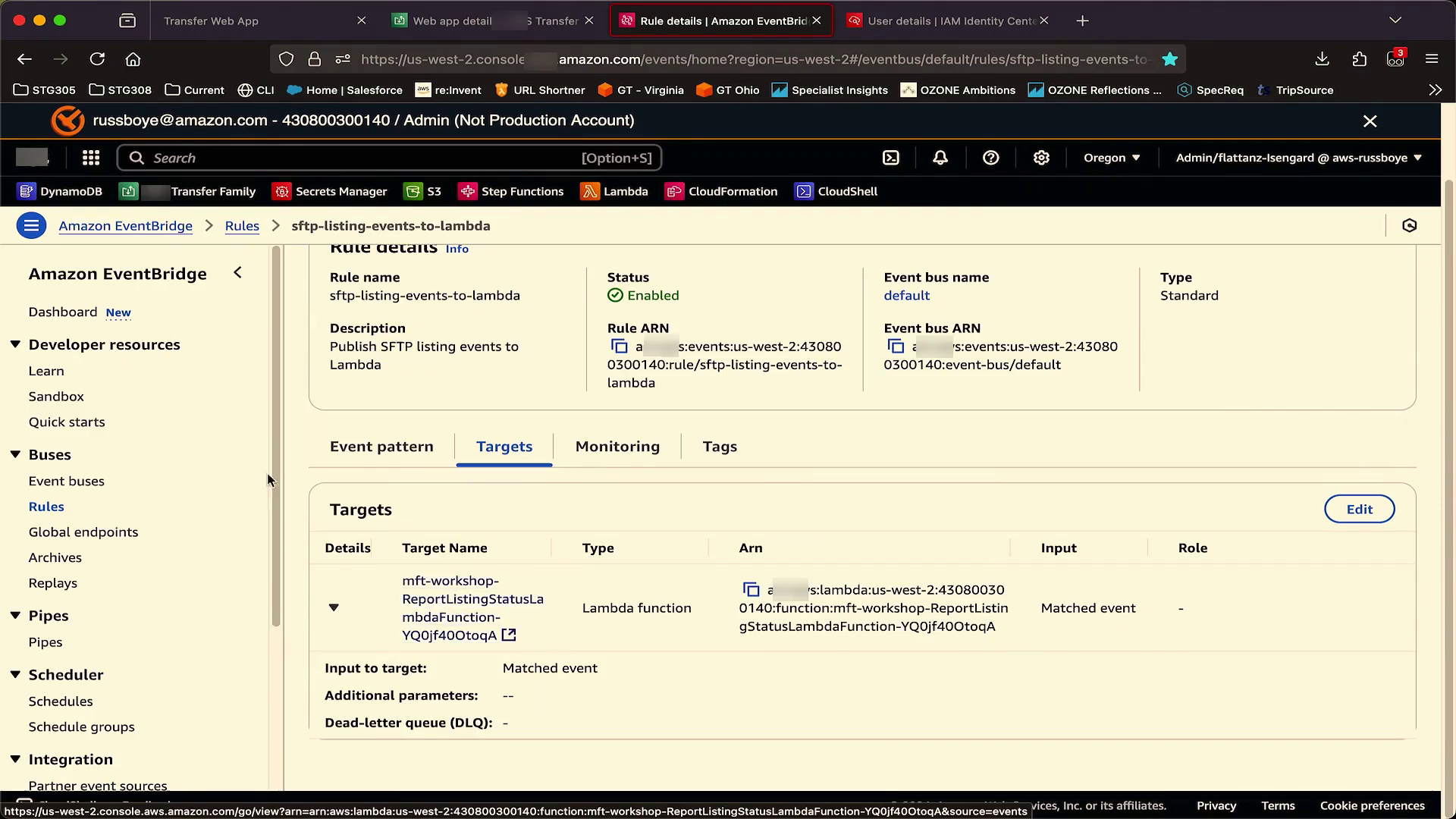
Task: Go to the Rules breadcrumb
Action: (242, 225)
